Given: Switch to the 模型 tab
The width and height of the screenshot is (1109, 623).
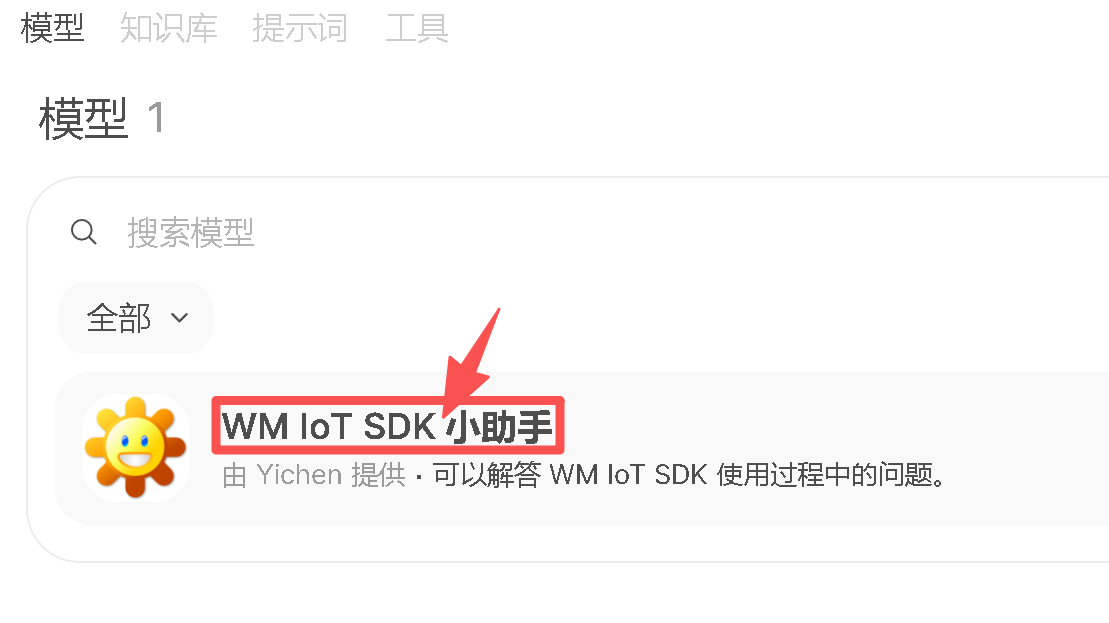Looking at the screenshot, I should [x=52, y=28].
